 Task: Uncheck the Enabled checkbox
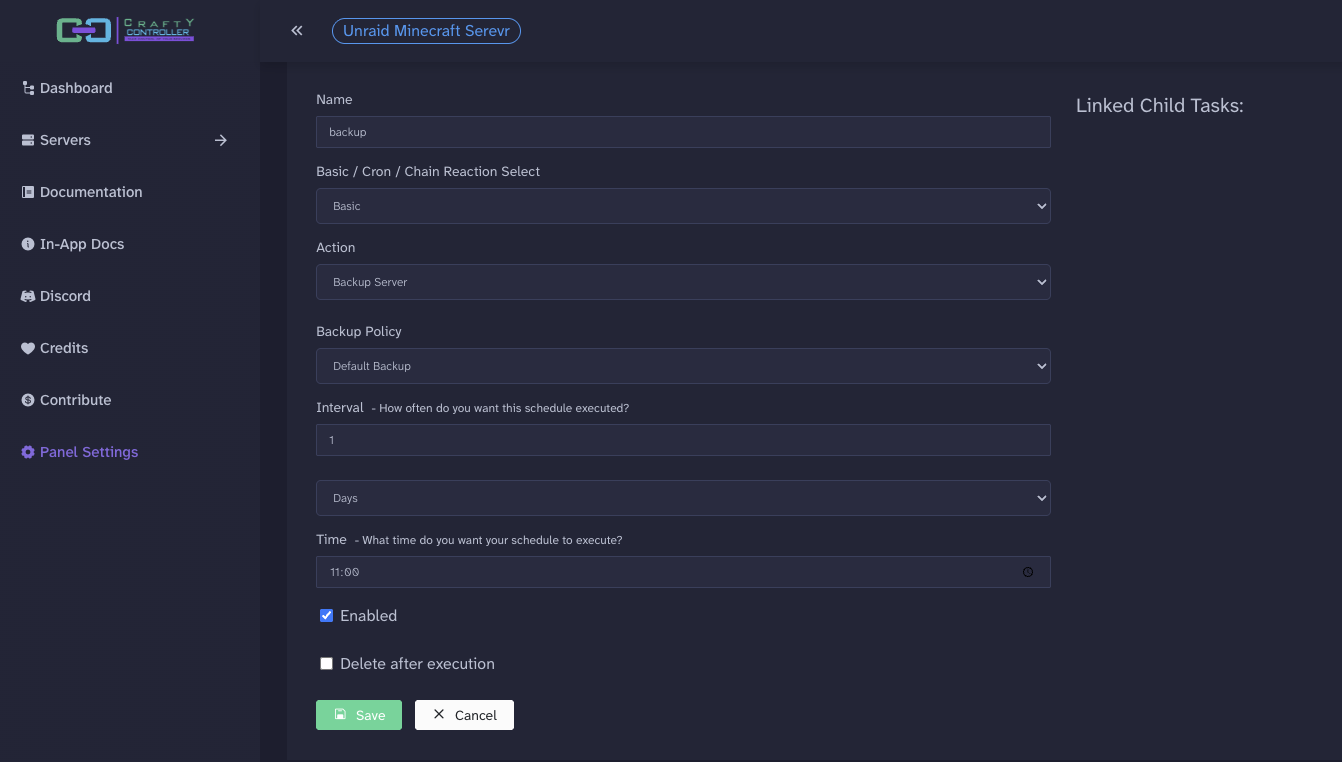(x=326, y=616)
